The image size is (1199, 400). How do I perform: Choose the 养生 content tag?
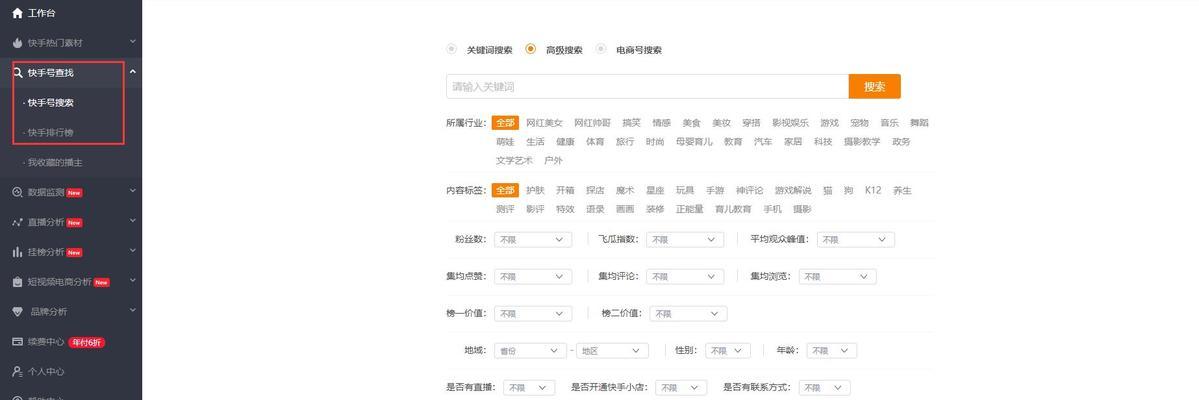pos(902,190)
